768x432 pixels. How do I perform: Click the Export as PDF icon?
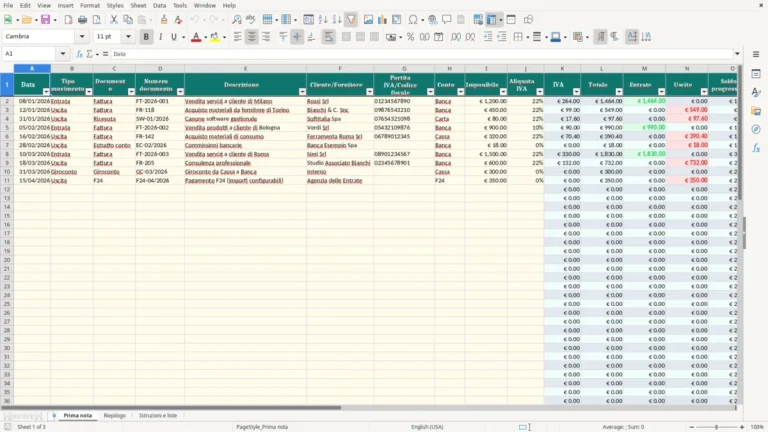coord(68,20)
